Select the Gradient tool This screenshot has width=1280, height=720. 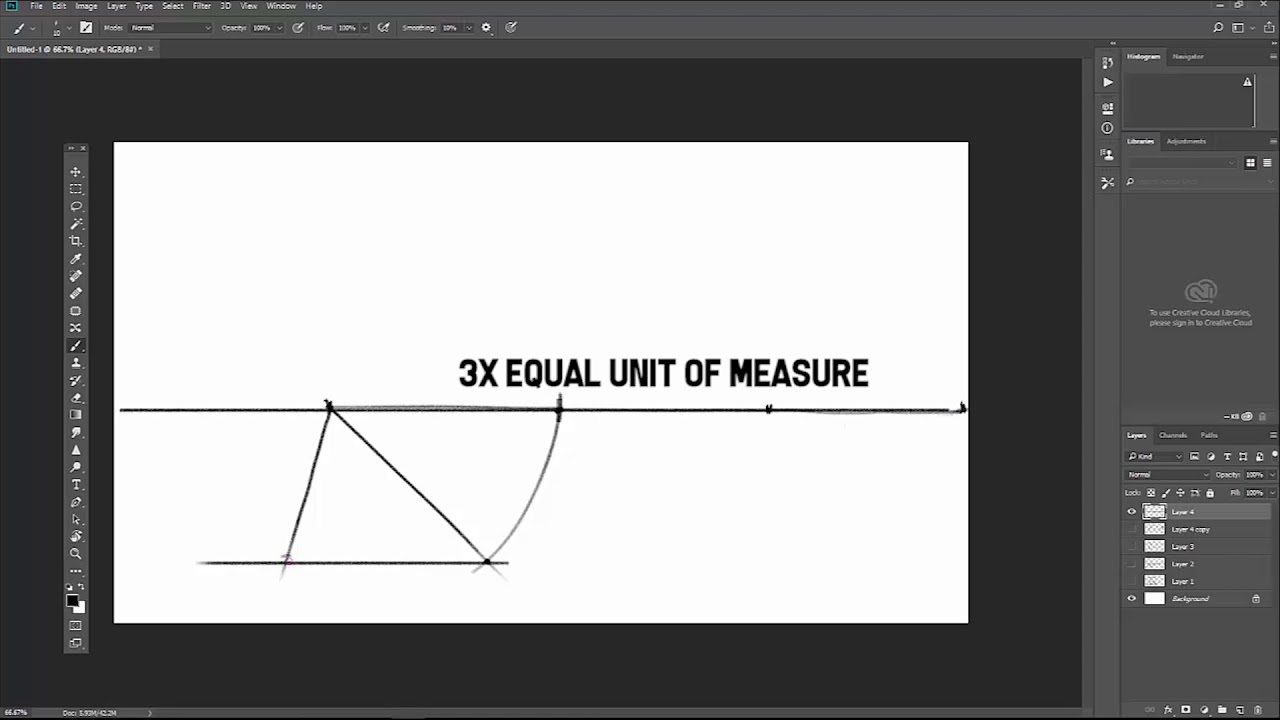(76, 415)
